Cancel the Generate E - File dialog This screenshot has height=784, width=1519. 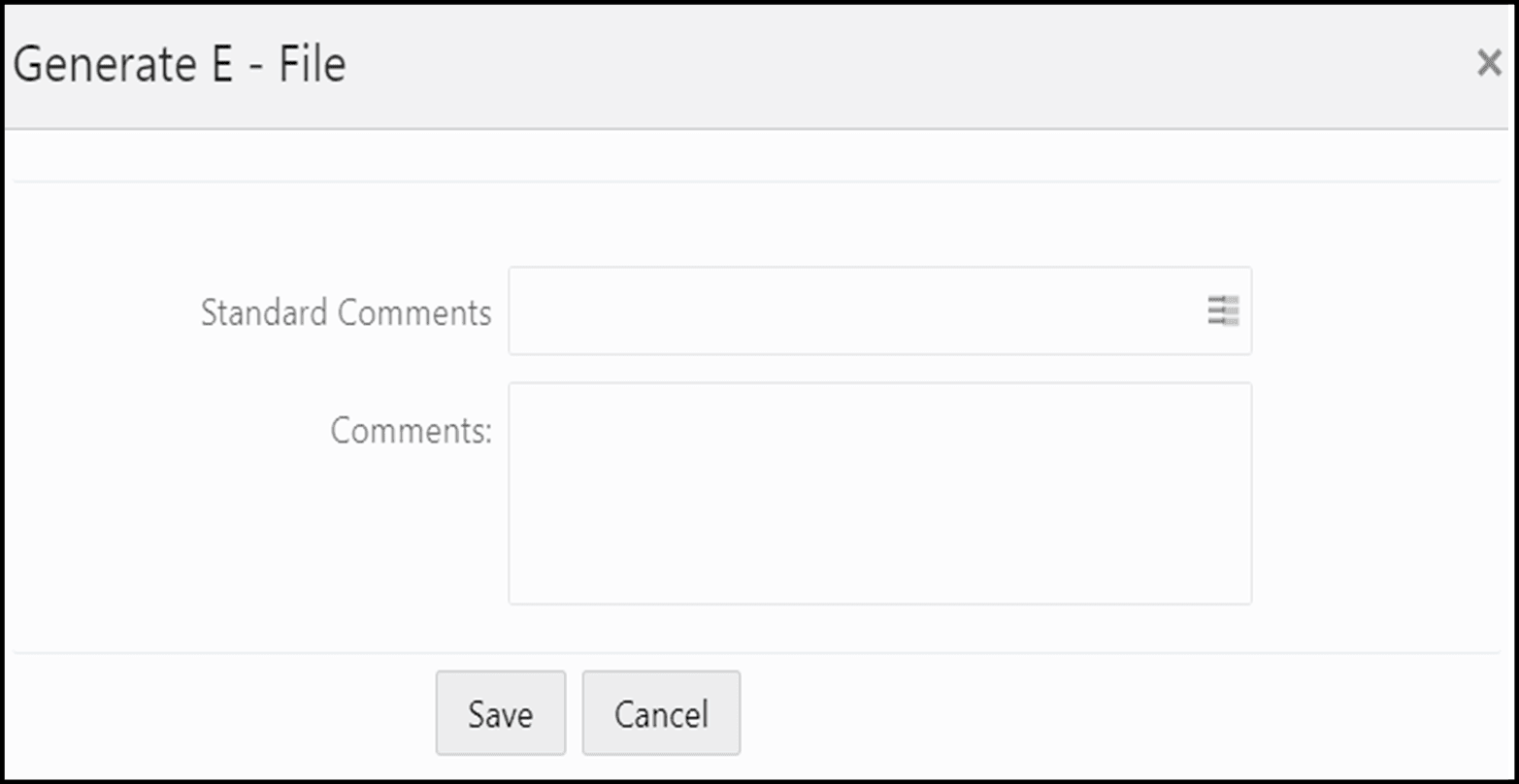pos(660,713)
